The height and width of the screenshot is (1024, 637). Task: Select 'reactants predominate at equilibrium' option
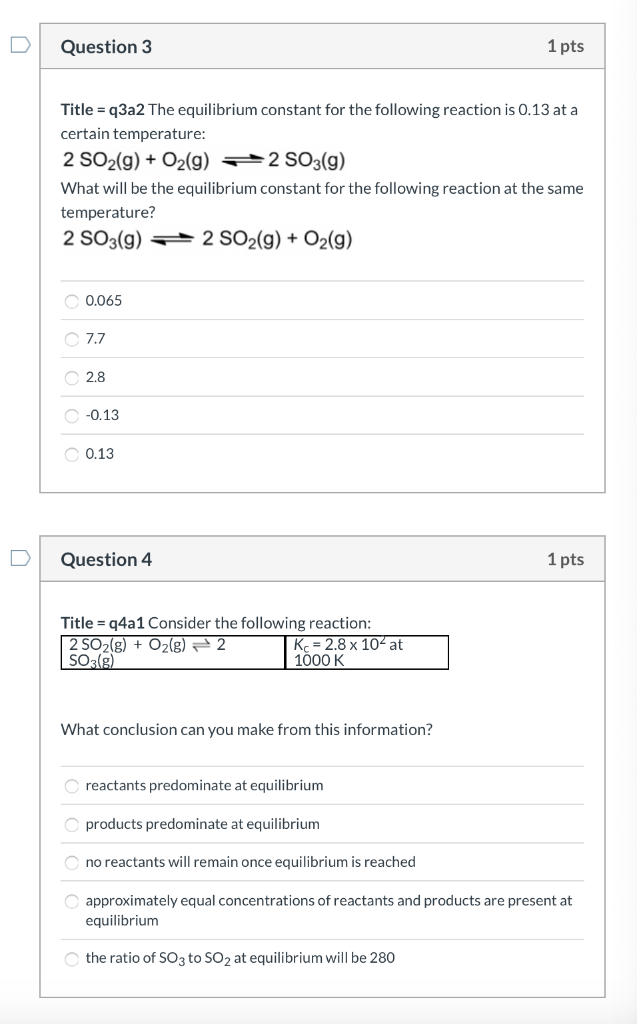pyautogui.click(x=71, y=786)
